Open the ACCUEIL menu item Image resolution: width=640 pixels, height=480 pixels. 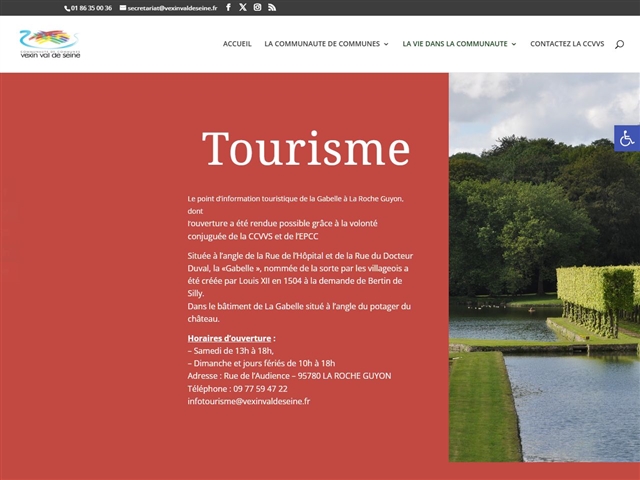coord(237,44)
